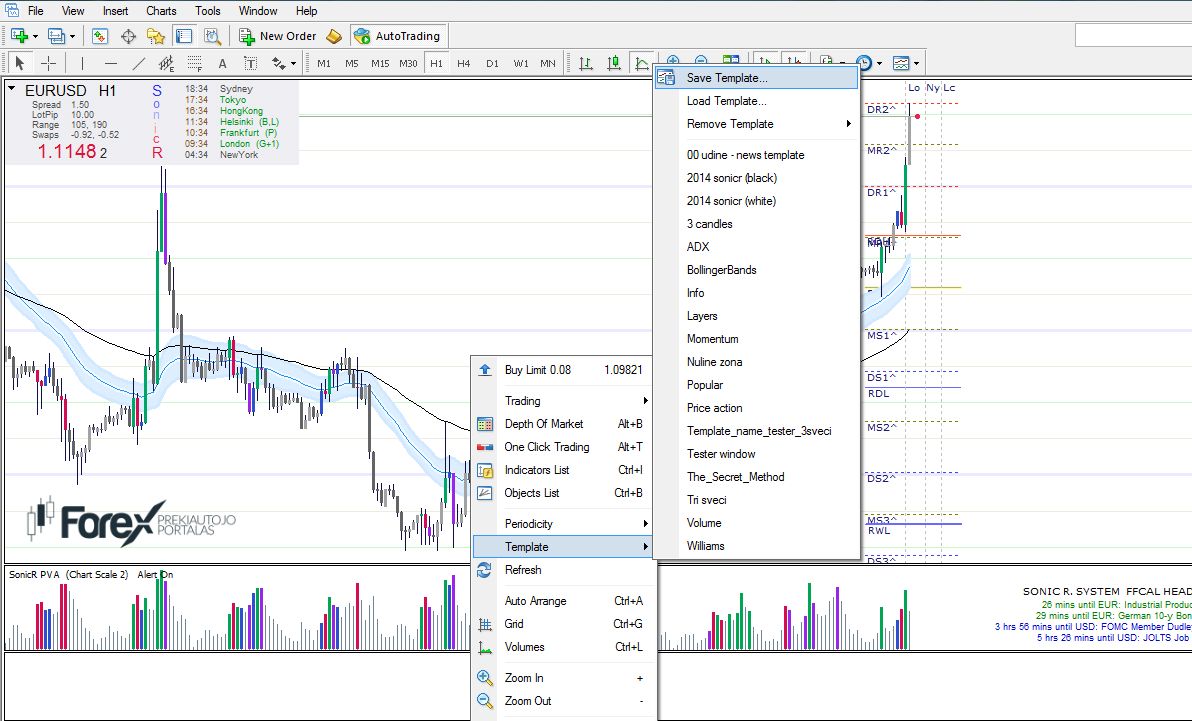Viewport: 1192px width, 721px height.
Task: Switch to the D1 timeframe
Action: pos(493,63)
